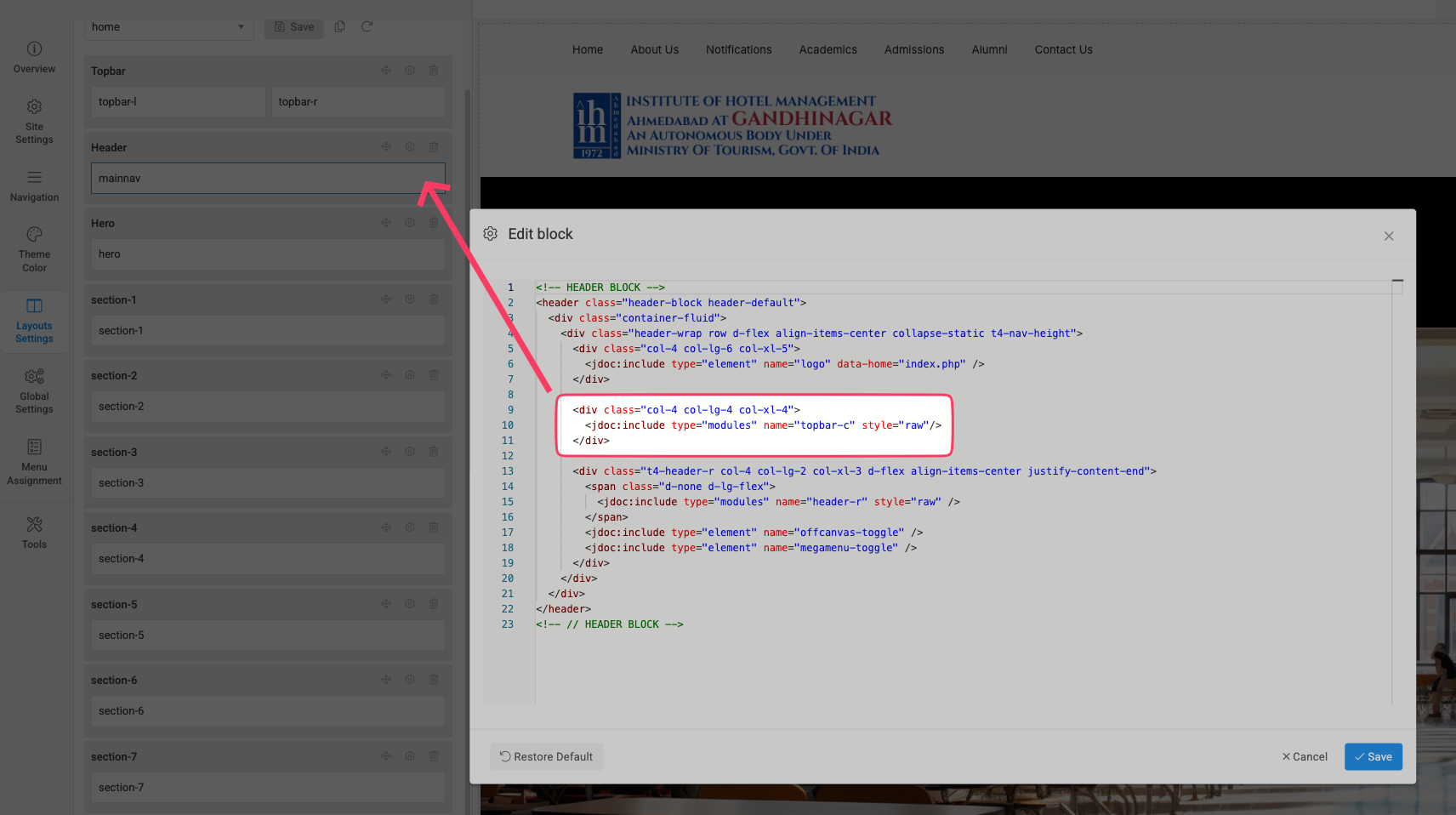Viewport: 1456px width, 815px height.
Task: Expand the home layout dropdown
Action: 168,27
